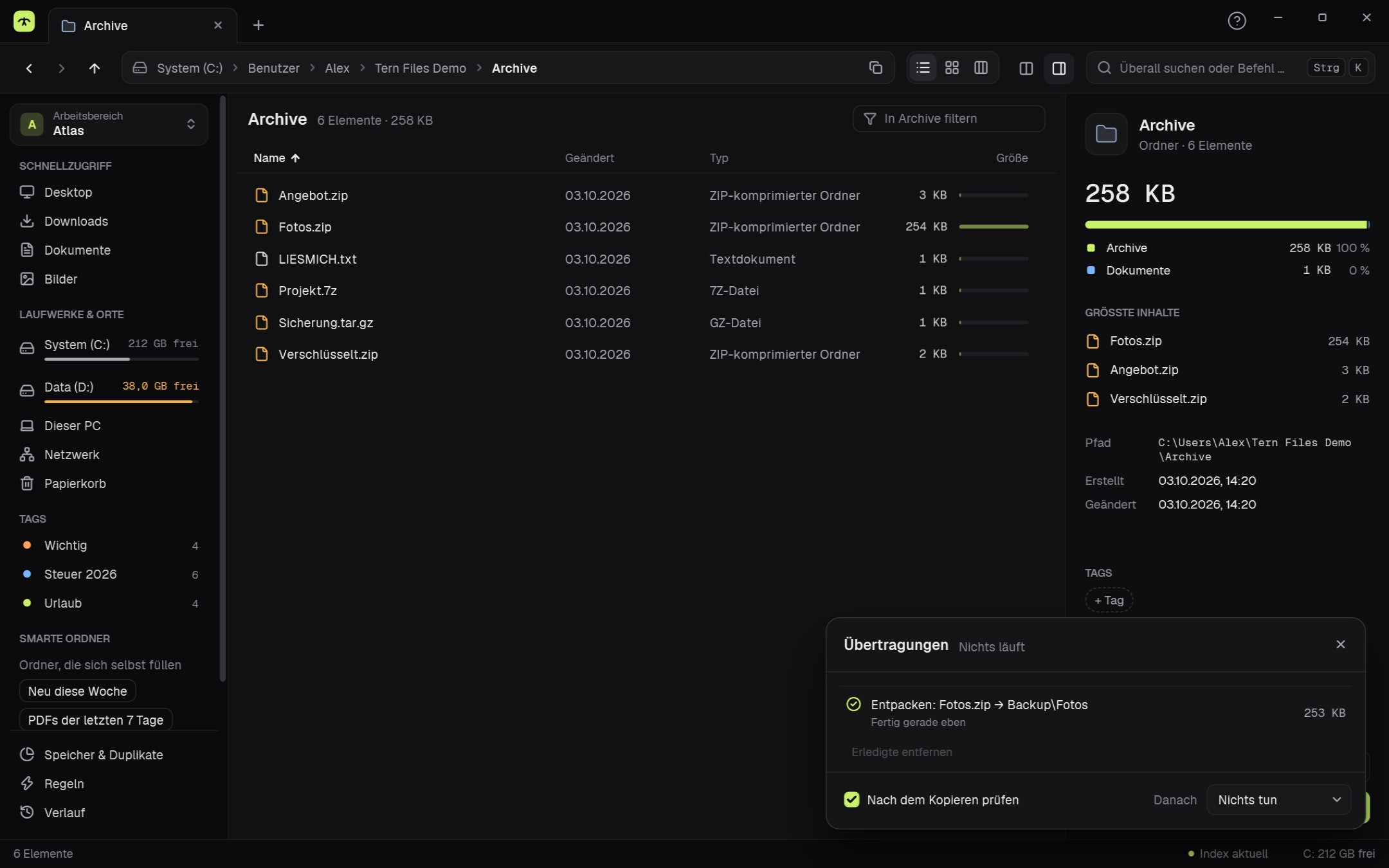This screenshot has width=1389, height=868.
Task: Switch to column view
Action: tap(981, 68)
